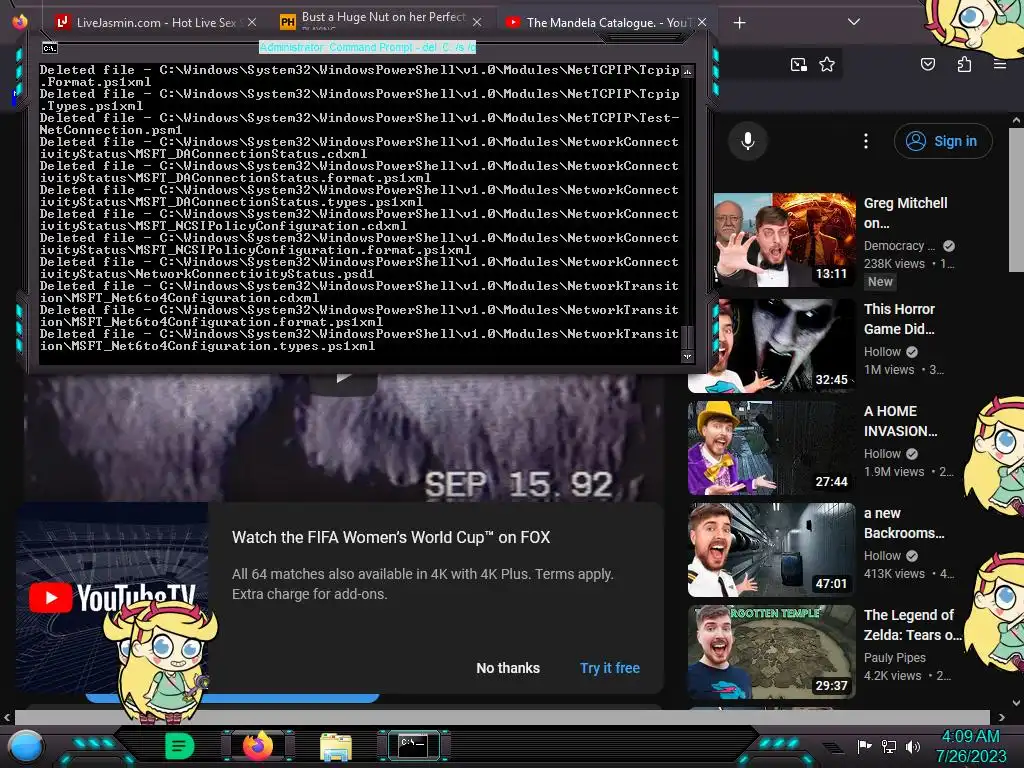Open the 29:37 Zelda video thumbnail

tap(771, 652)
